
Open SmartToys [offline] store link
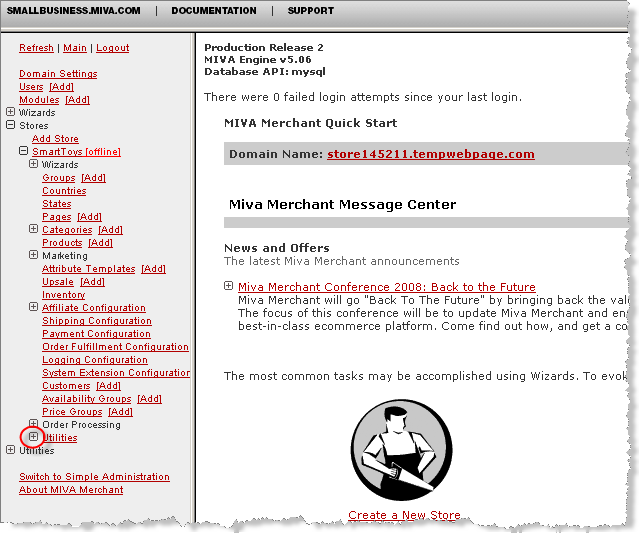point(77,152)
